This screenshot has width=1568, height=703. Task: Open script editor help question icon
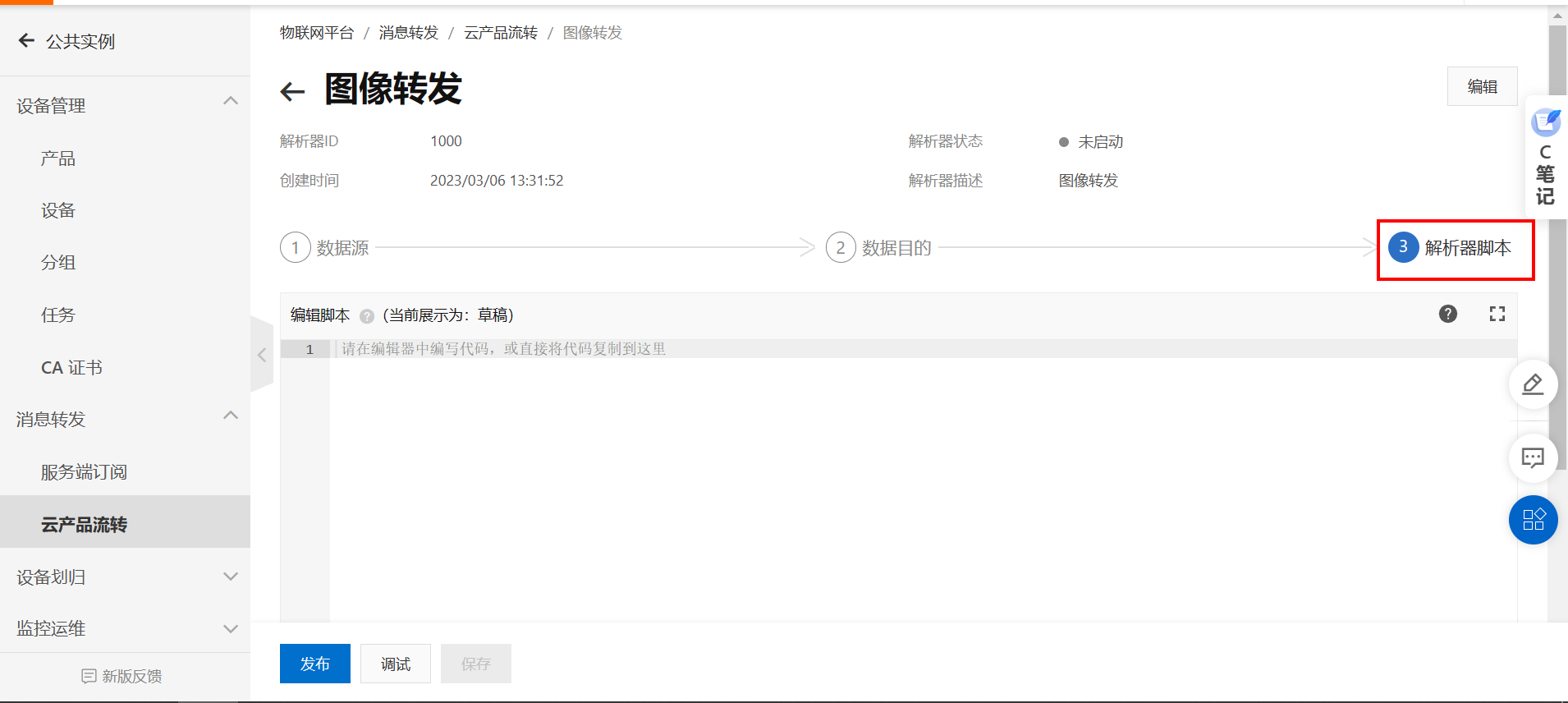(x=1448, y=314)
